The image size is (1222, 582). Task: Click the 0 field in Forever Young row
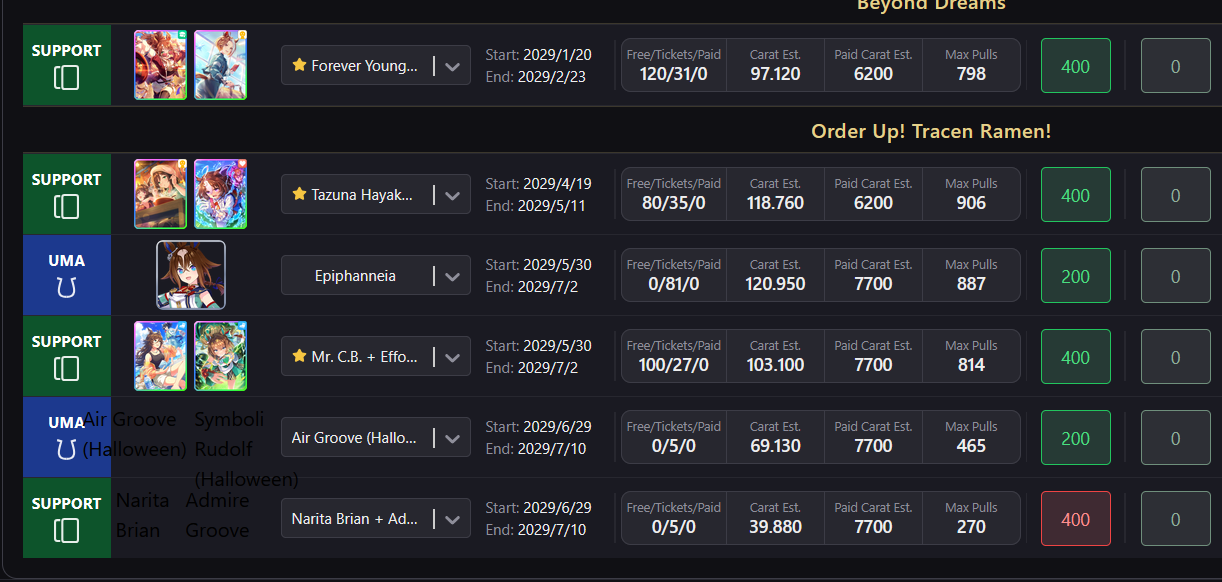coord(1176,66)
